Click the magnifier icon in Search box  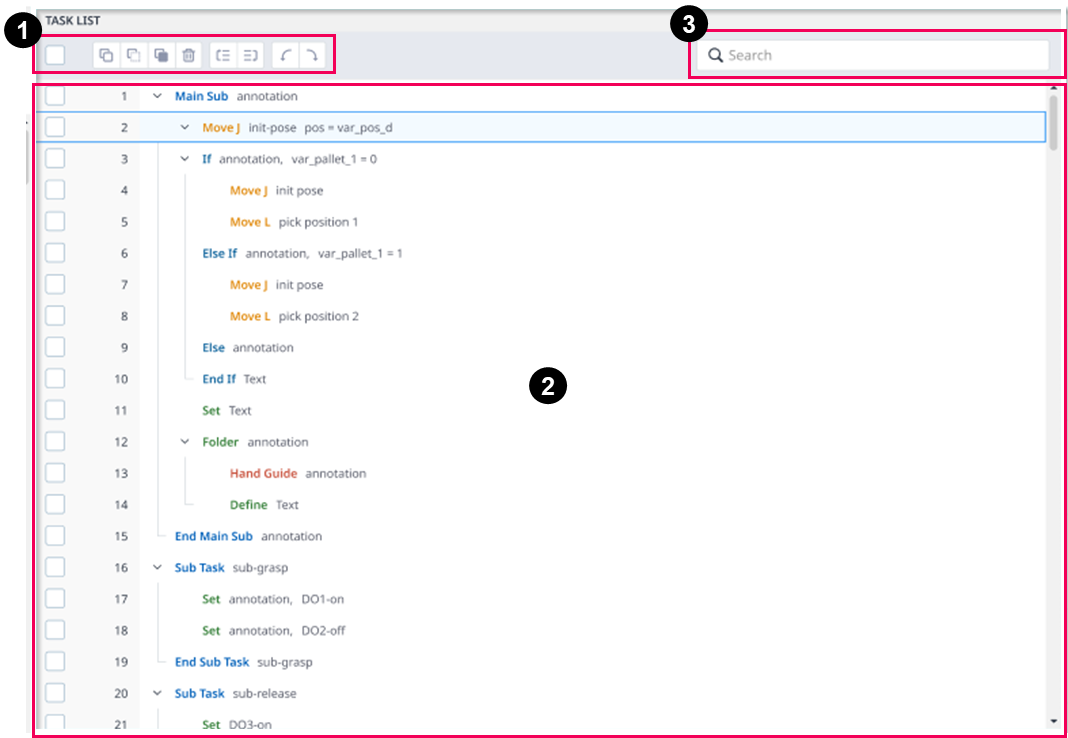coord(715,55)
